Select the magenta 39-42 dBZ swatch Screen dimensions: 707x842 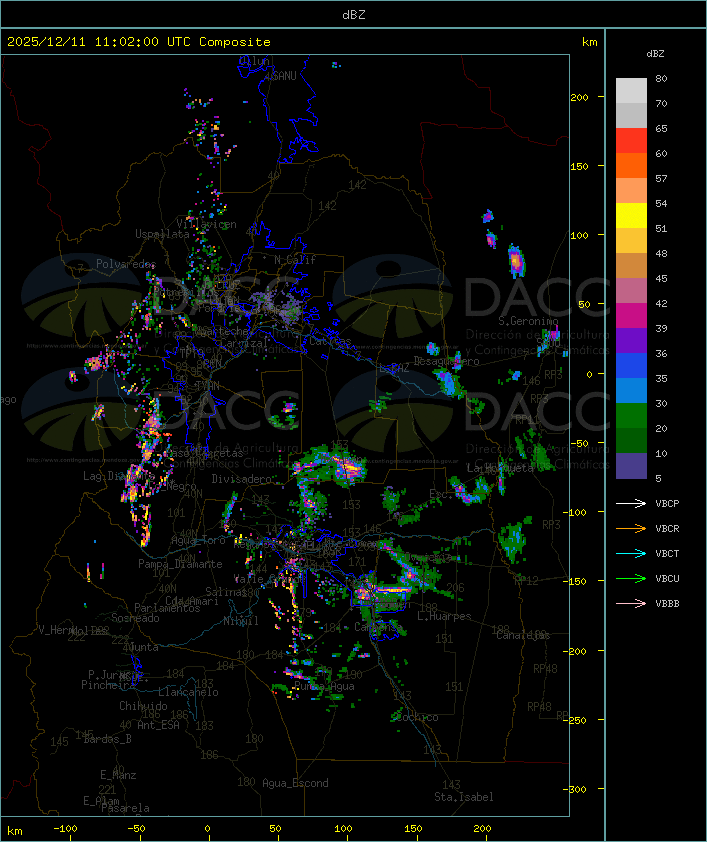[x=631, y=316]
